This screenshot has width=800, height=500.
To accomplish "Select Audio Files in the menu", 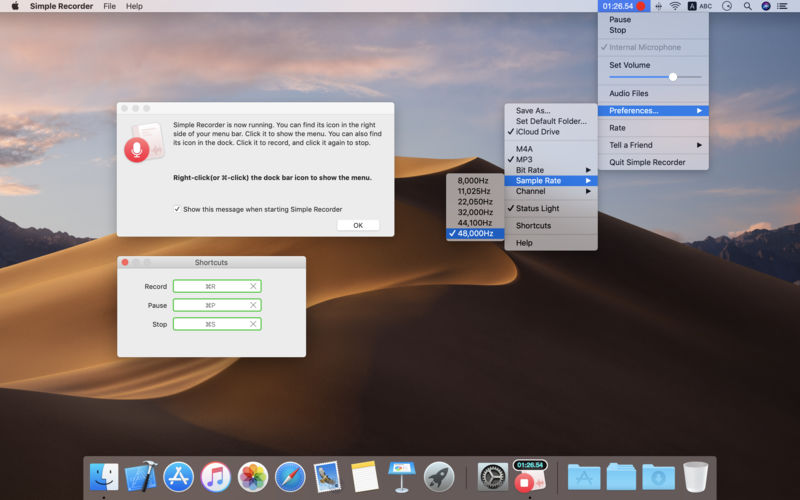I will [629, 93].
